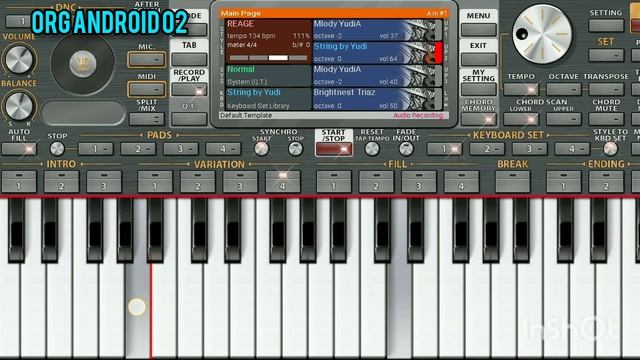The image size is (640, 360).
Task: Toggle the MIDI button
Action: pyautogui.click(x=147, y=89)
